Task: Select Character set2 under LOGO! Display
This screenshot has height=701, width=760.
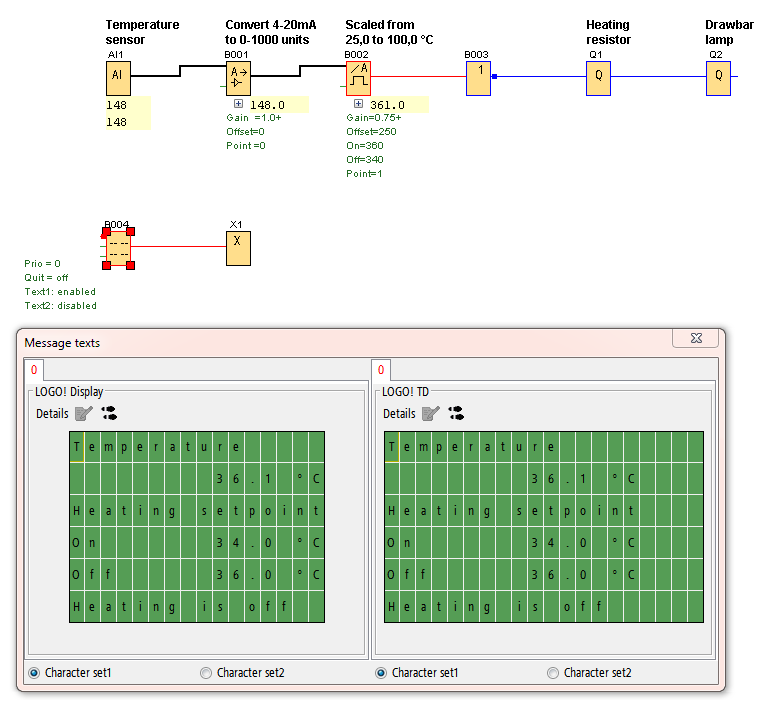Action: (207, 673)
